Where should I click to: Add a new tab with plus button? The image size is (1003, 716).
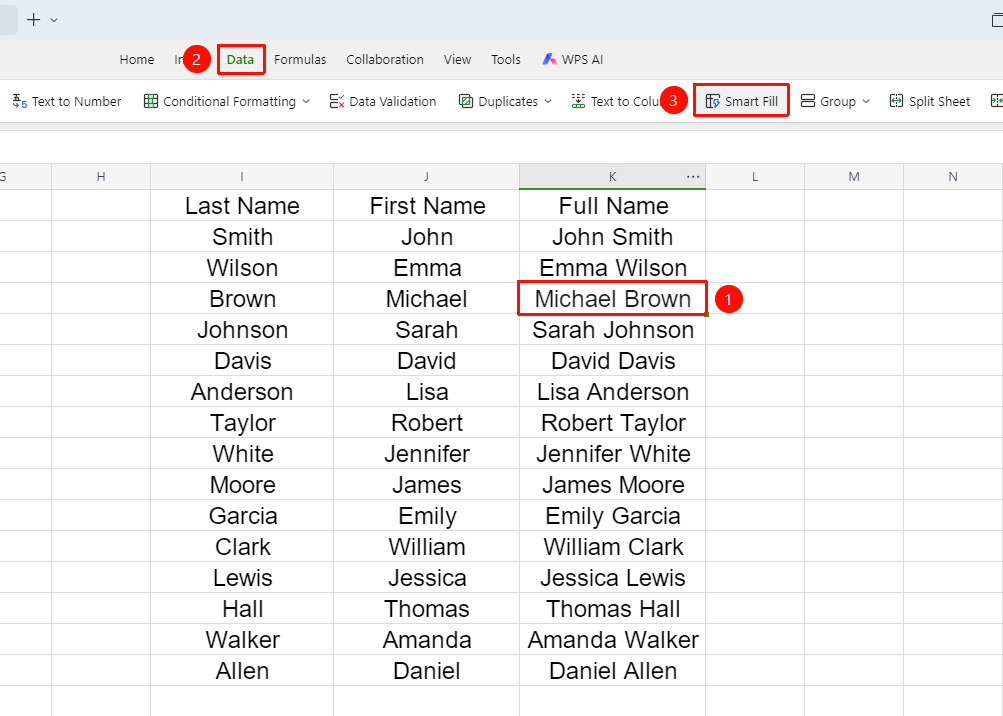click(33, 20)
